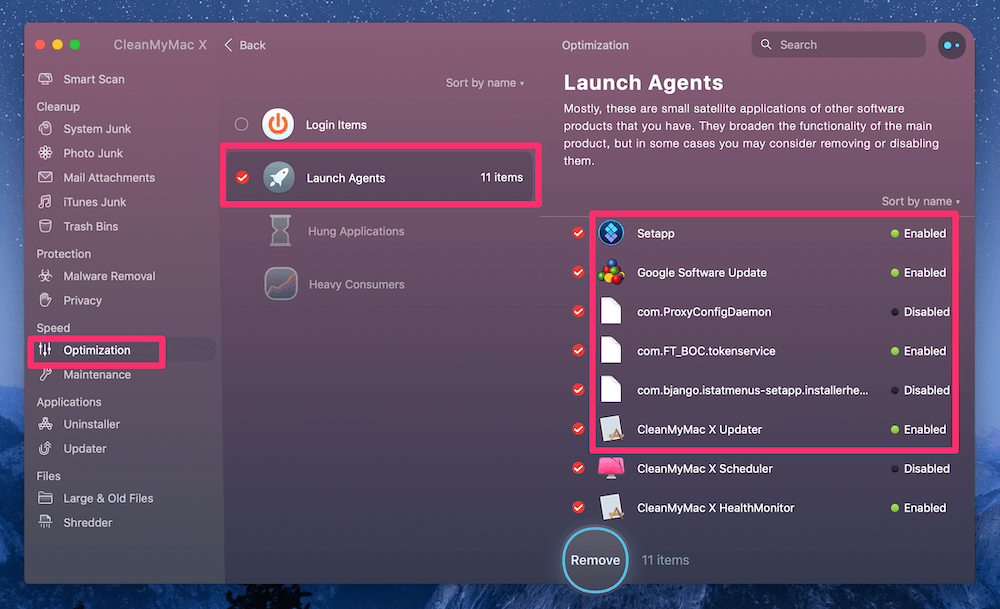Click the Optimization sliders icon
Image resolution: width=1000 pixels, height=609 pixels.
[x=45, y=349]
